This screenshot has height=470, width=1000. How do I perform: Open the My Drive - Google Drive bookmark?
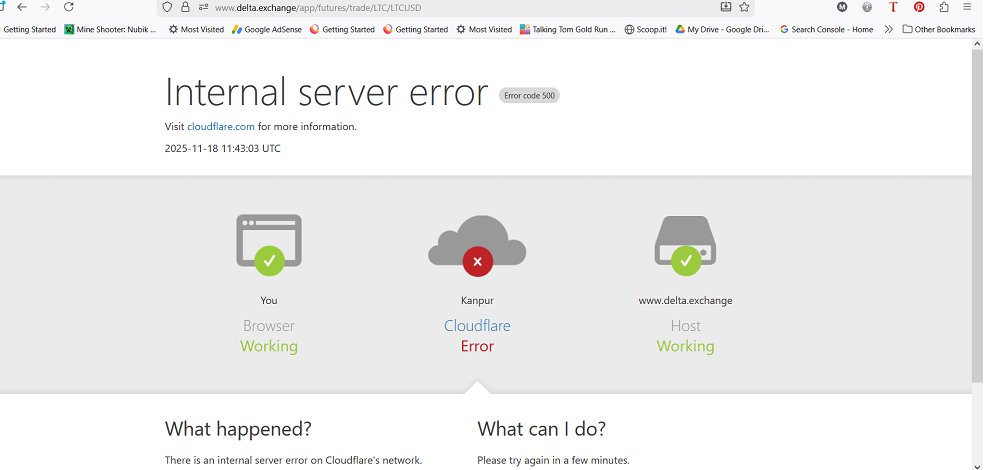click(x=723, y=29)
